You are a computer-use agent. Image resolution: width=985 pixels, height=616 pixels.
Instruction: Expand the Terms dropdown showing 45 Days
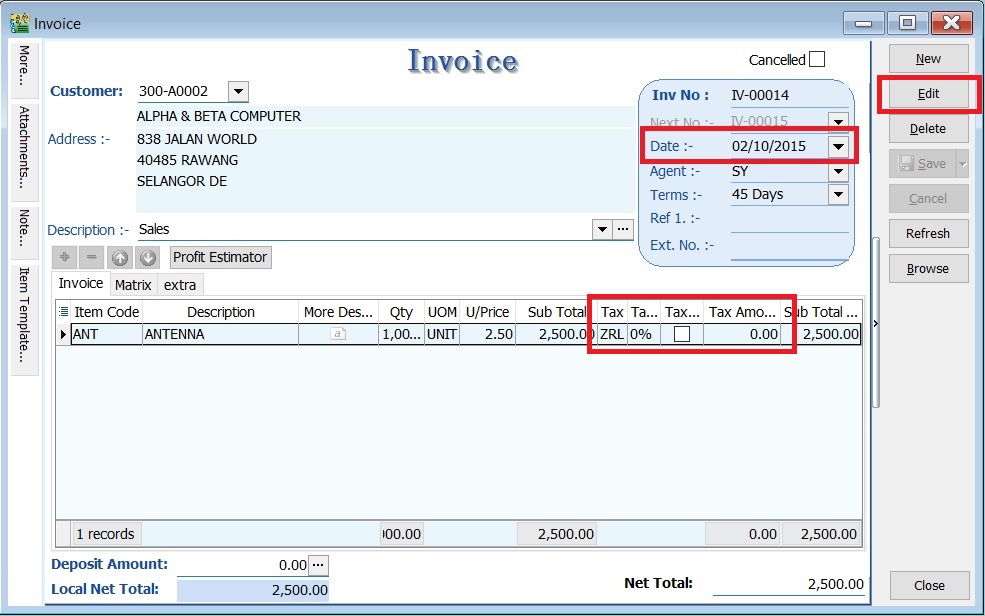tap(838, 195)
